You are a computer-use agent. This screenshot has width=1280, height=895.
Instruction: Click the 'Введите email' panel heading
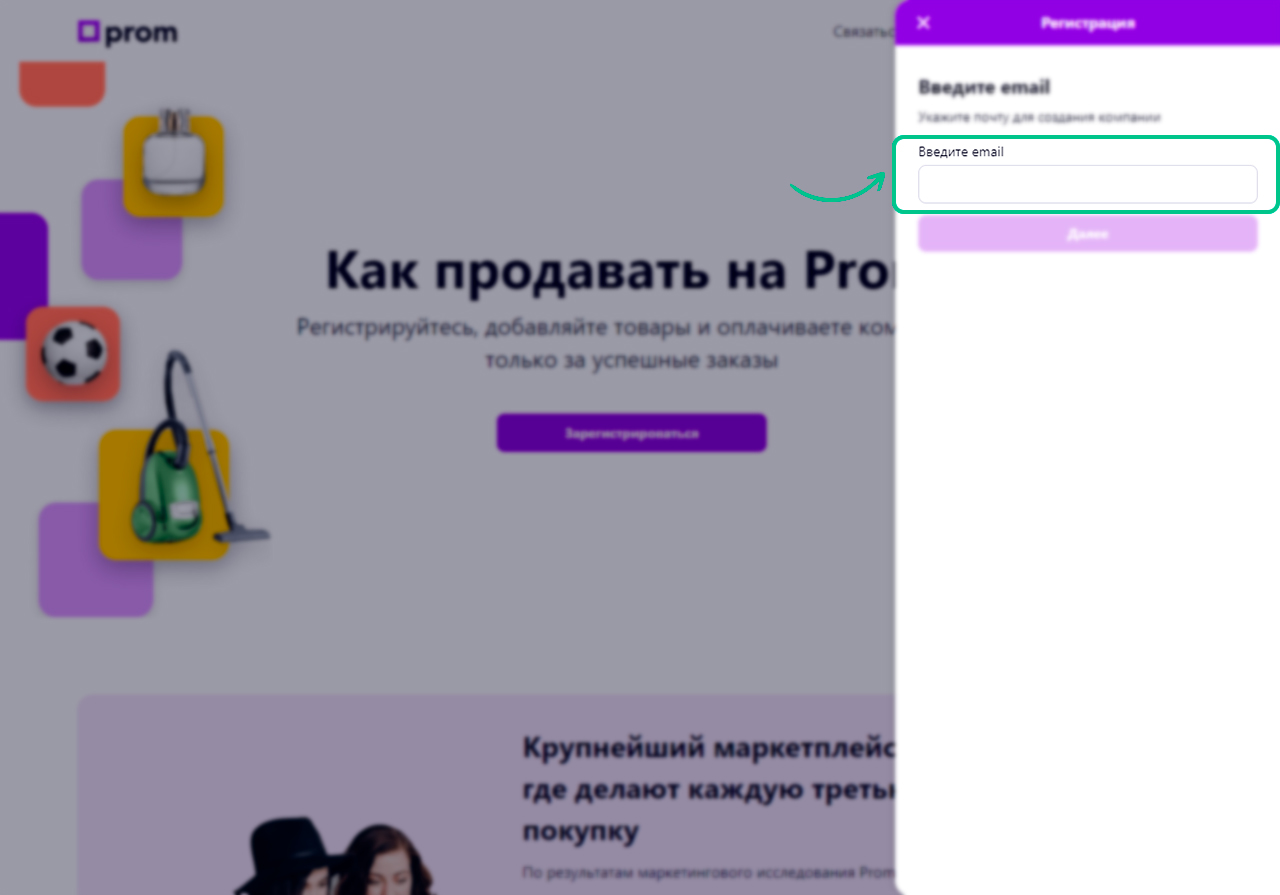984,88
